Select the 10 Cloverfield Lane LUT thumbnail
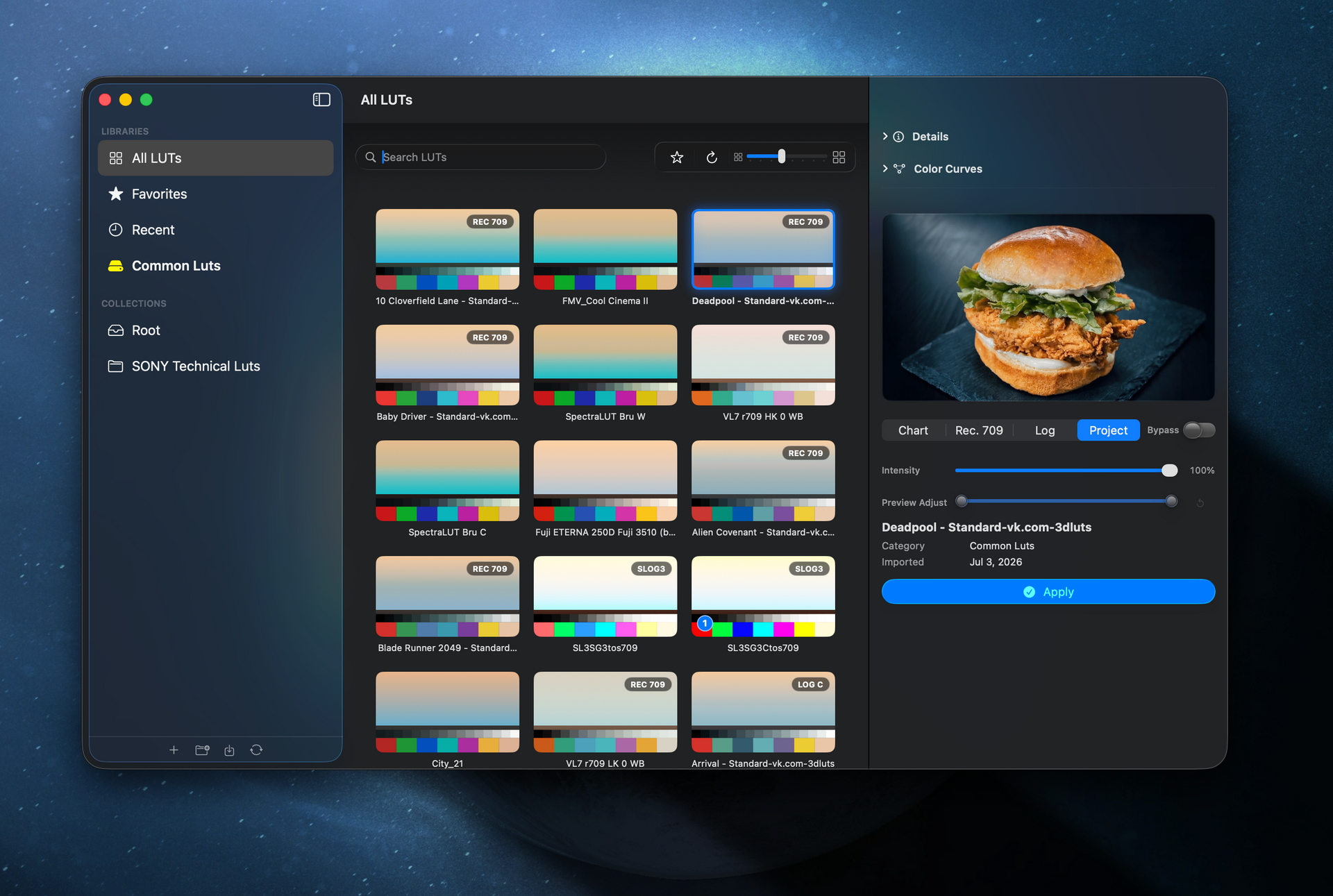1333x896 pixels. click(447, 249)
